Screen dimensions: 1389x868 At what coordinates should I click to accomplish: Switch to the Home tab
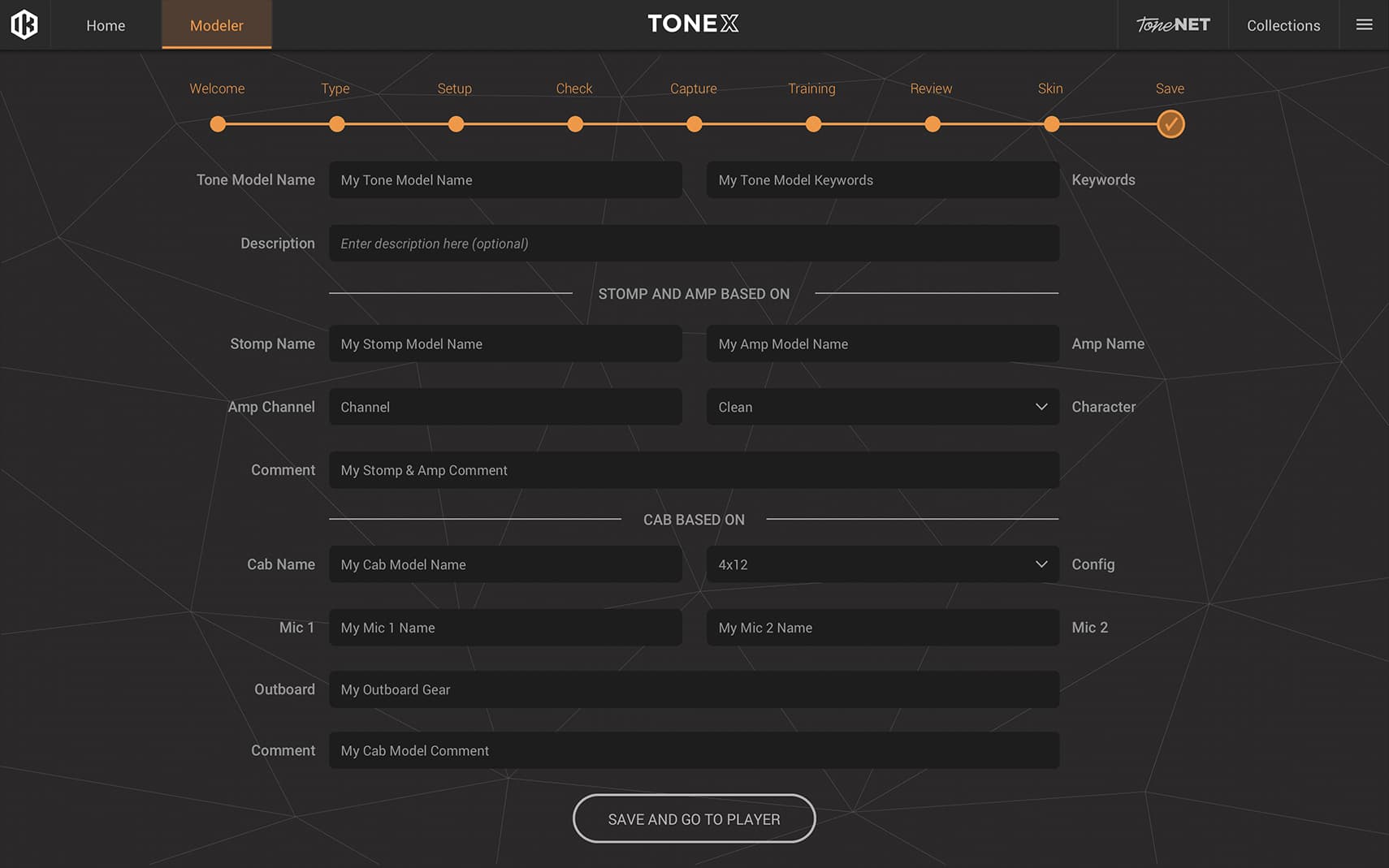coord(106,25)
